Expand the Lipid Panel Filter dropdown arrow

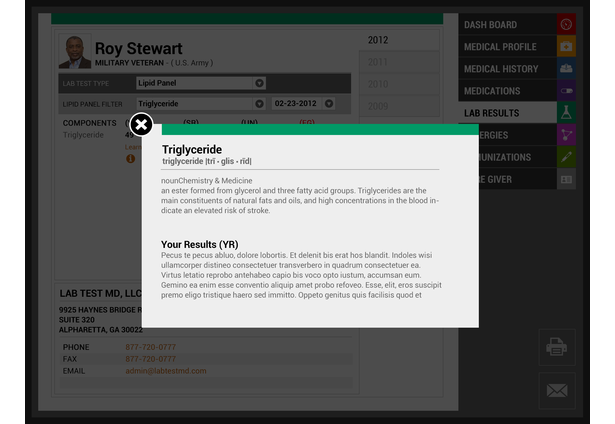[x=259, y=104]
